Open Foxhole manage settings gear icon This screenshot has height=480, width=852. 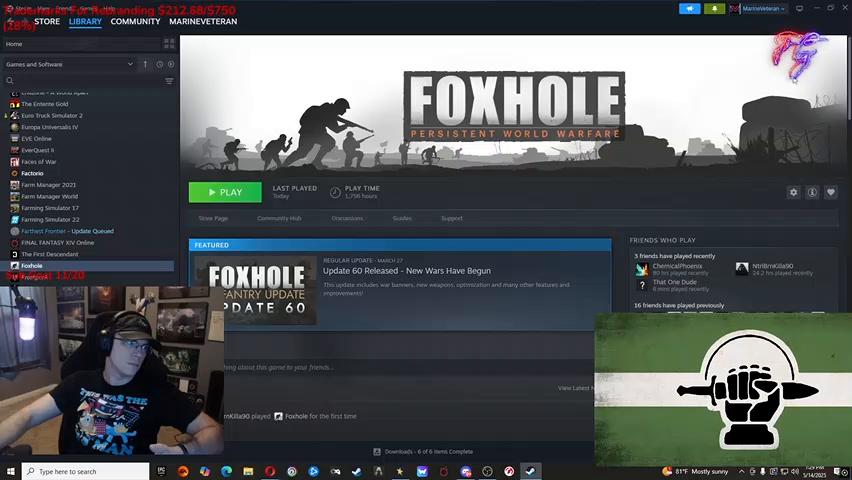(793, 192)
